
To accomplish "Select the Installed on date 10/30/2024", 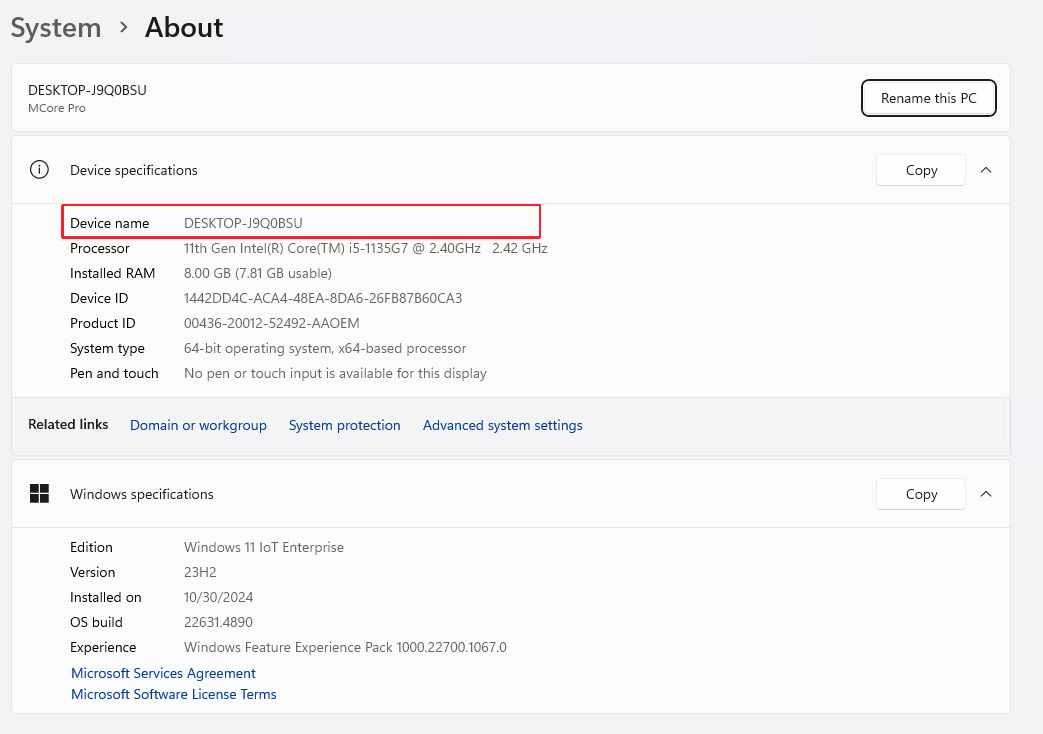I will pos(218,598).
